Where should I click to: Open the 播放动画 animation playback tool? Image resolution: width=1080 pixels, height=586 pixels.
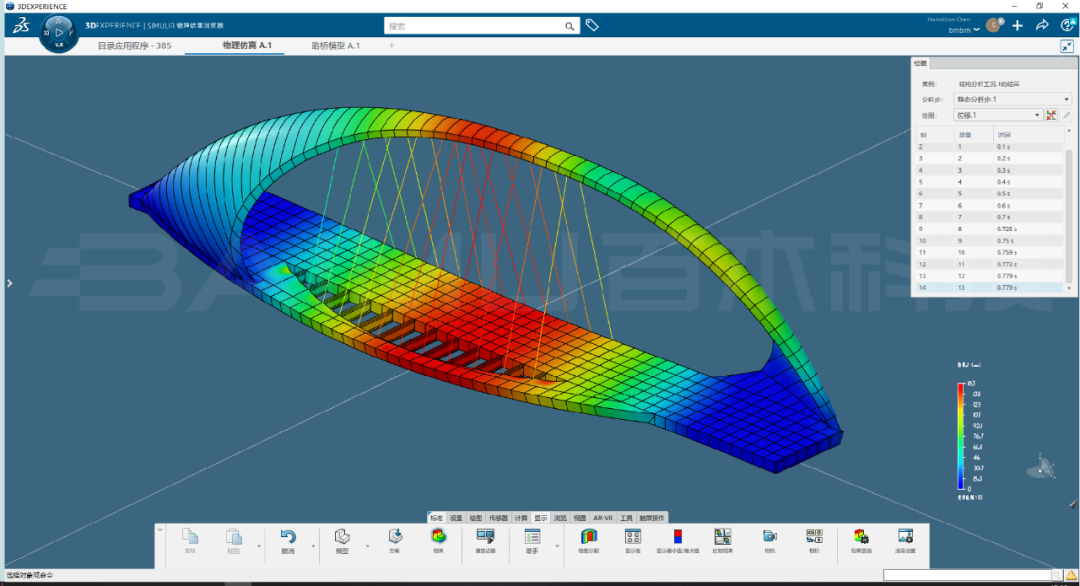click(486, 538)
